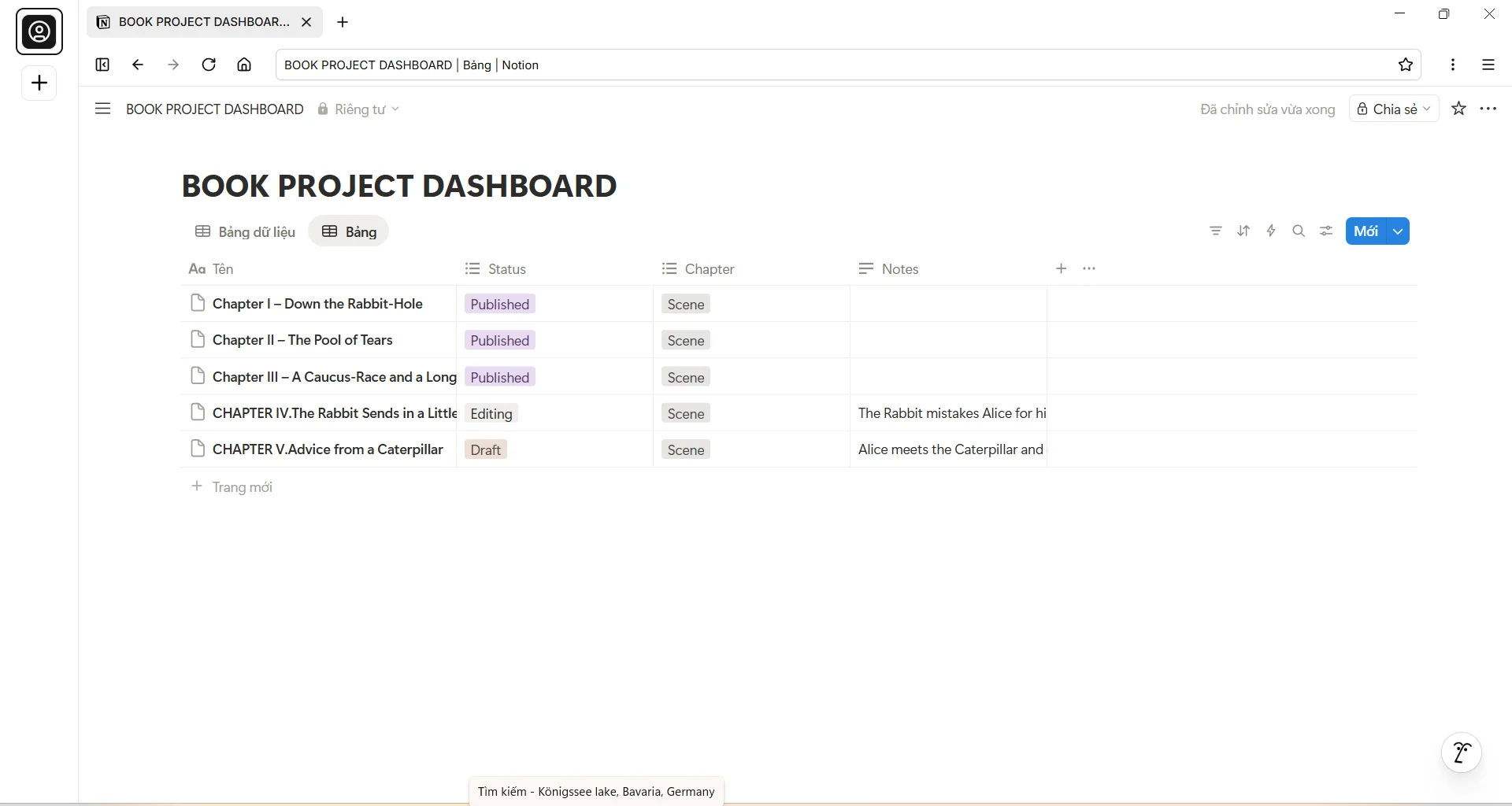Click the Mới button to create entry
Image resolution: width=1512 pixels, height=806 pixels.
pos(1368,231)
